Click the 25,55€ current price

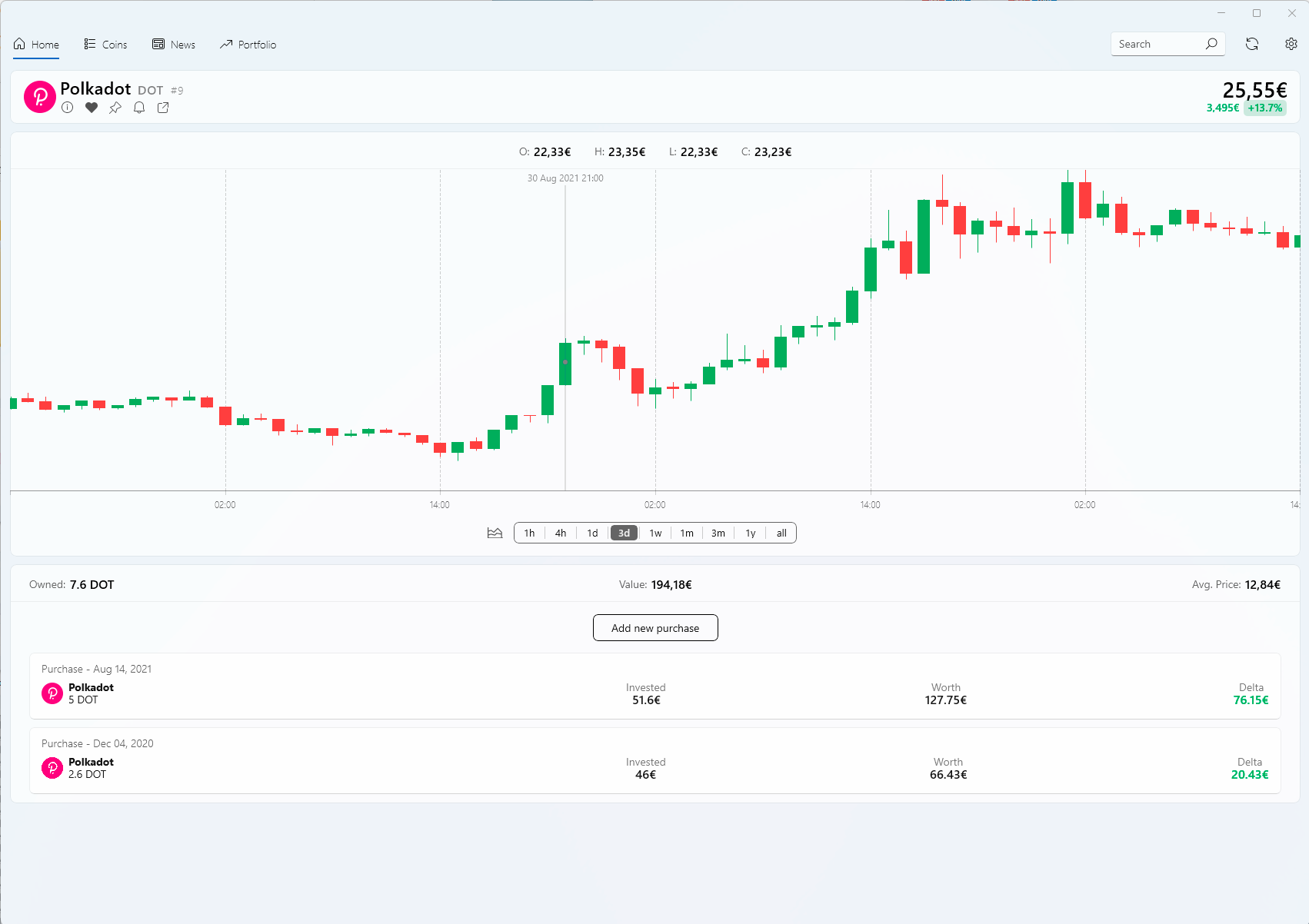coord(1254,90)
